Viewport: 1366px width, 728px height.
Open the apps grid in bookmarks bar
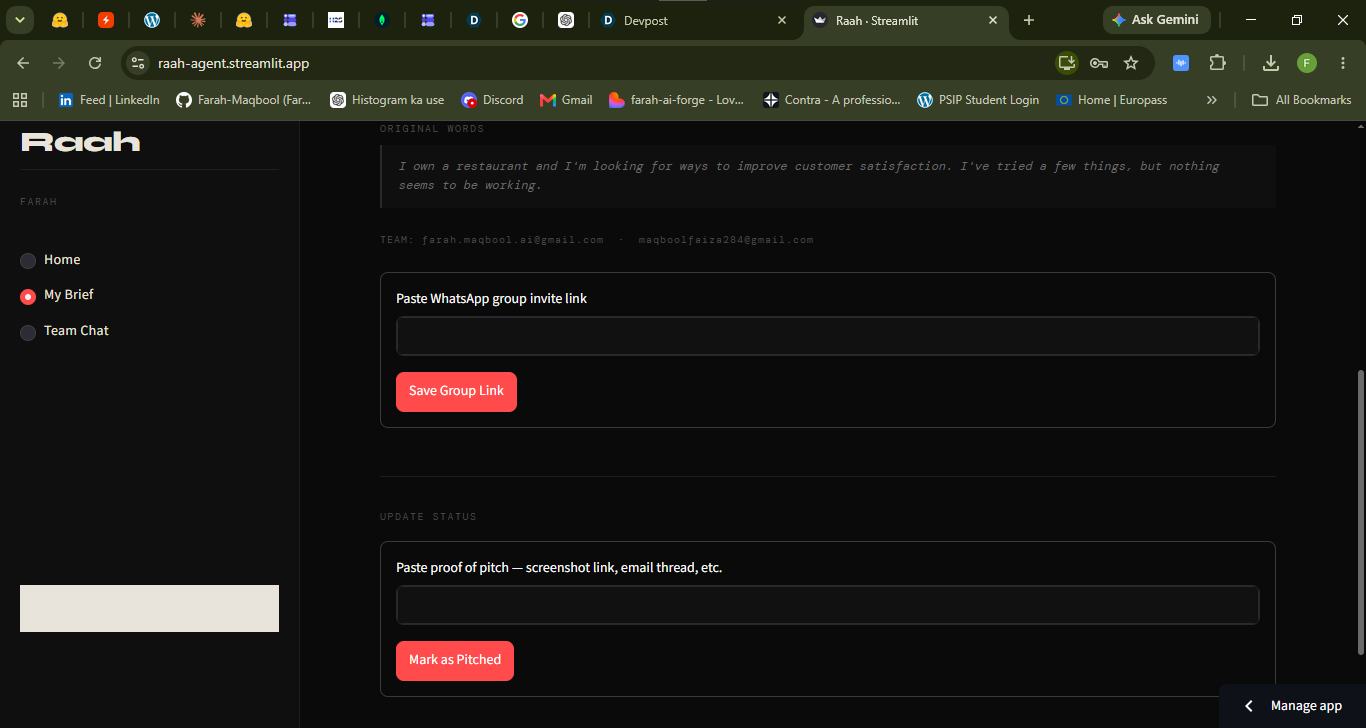point(20,100)
